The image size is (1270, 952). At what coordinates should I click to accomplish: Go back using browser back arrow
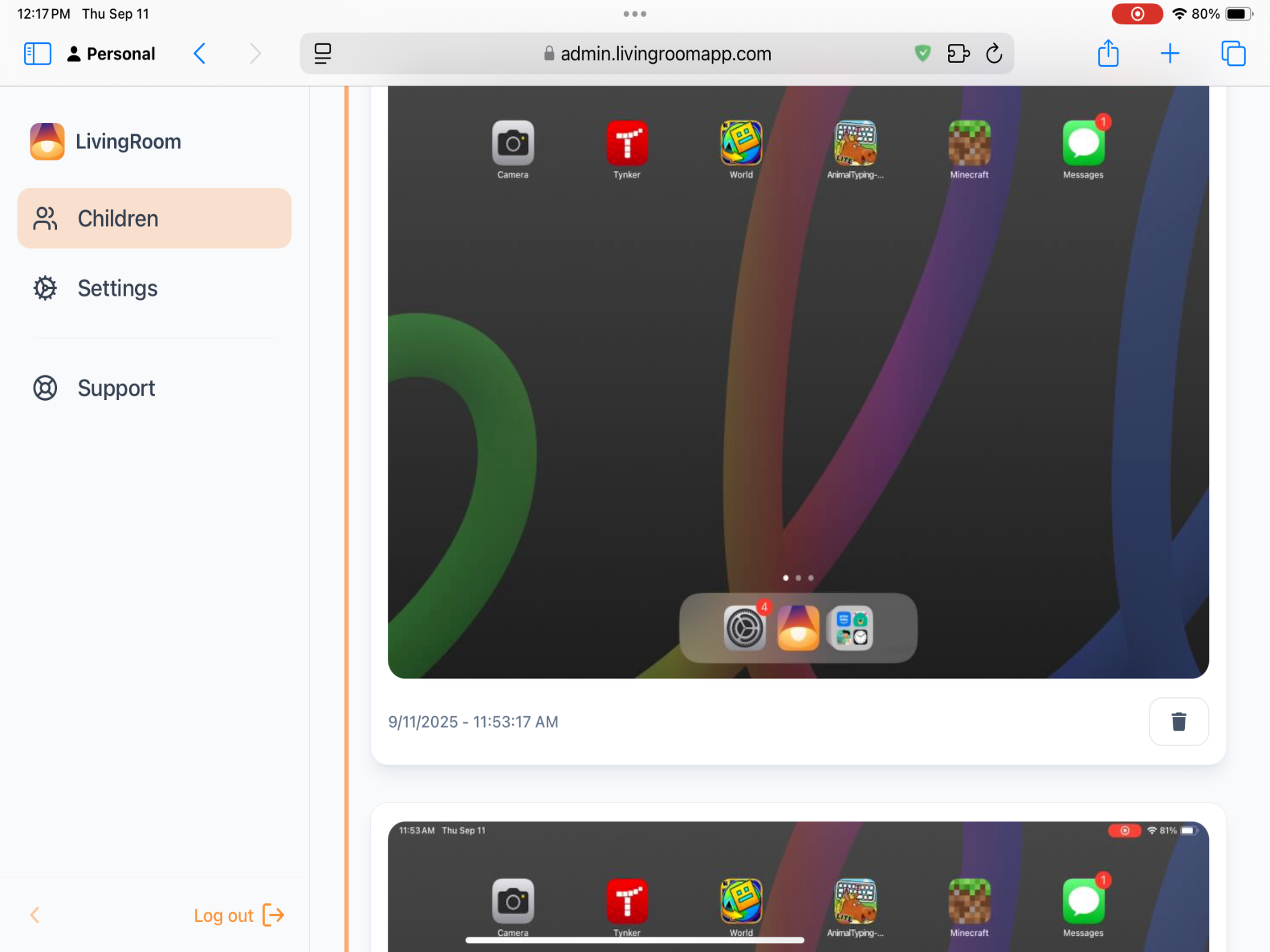pos(199,53)
